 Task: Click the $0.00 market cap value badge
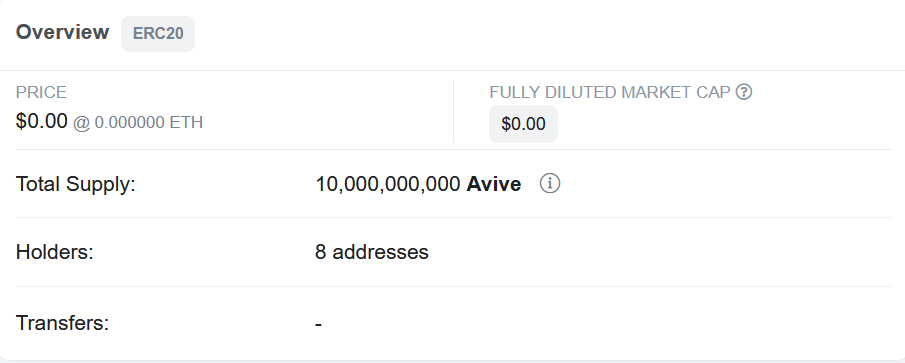pyautogui.click(x=523, y=124)
